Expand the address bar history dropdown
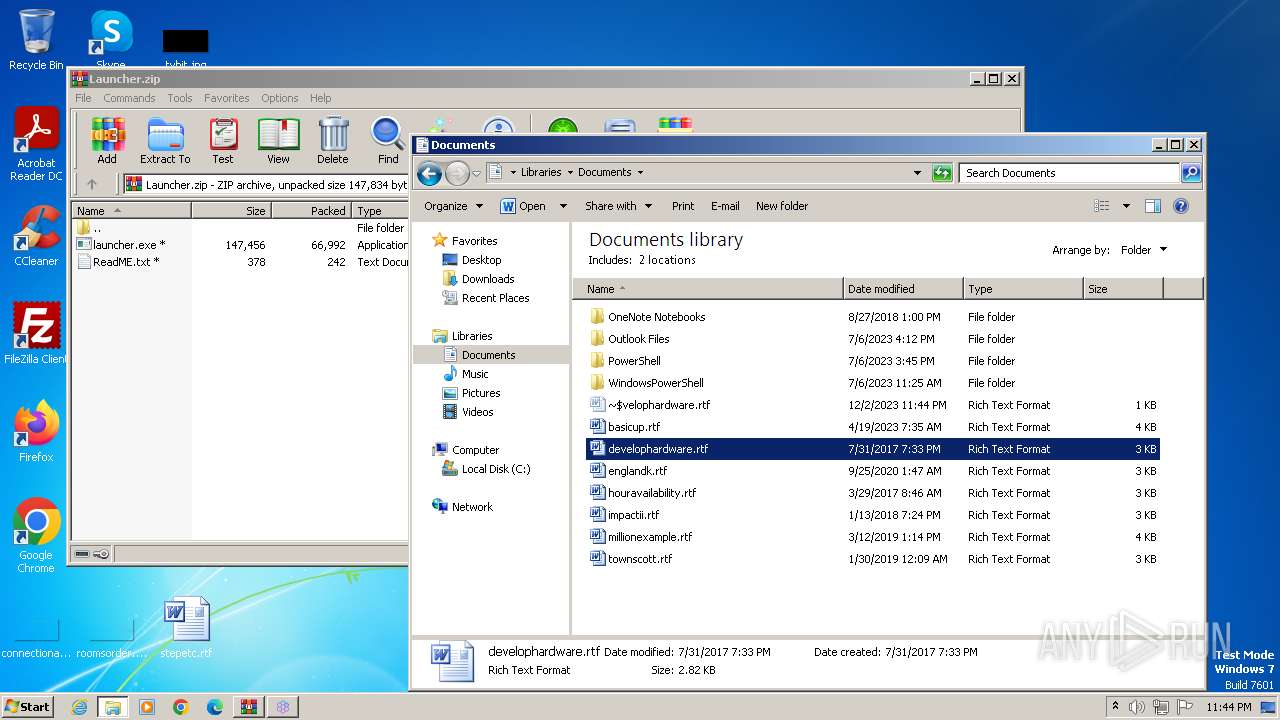 point(917,173)
